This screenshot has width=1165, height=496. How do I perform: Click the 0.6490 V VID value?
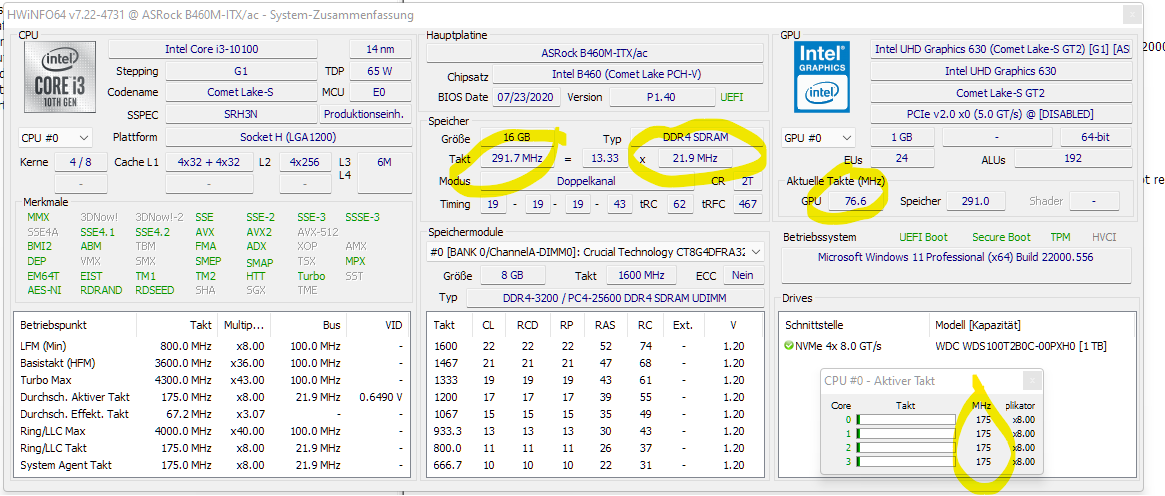380,397
